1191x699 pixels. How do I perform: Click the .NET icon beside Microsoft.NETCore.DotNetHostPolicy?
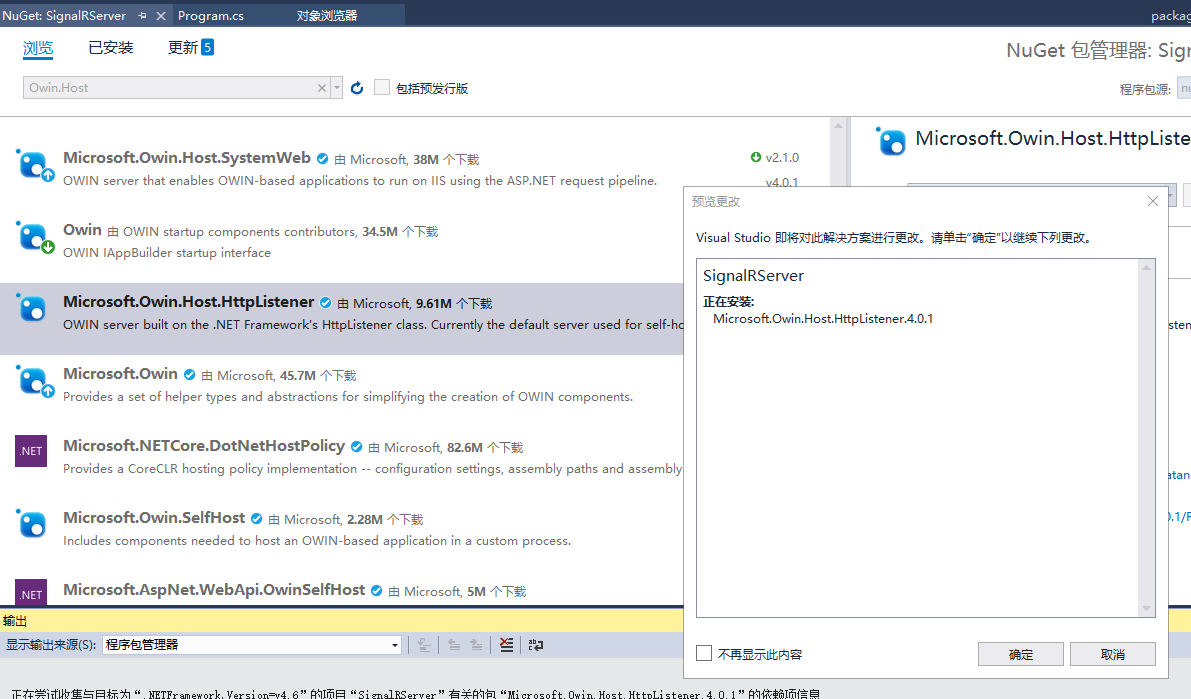30,451
